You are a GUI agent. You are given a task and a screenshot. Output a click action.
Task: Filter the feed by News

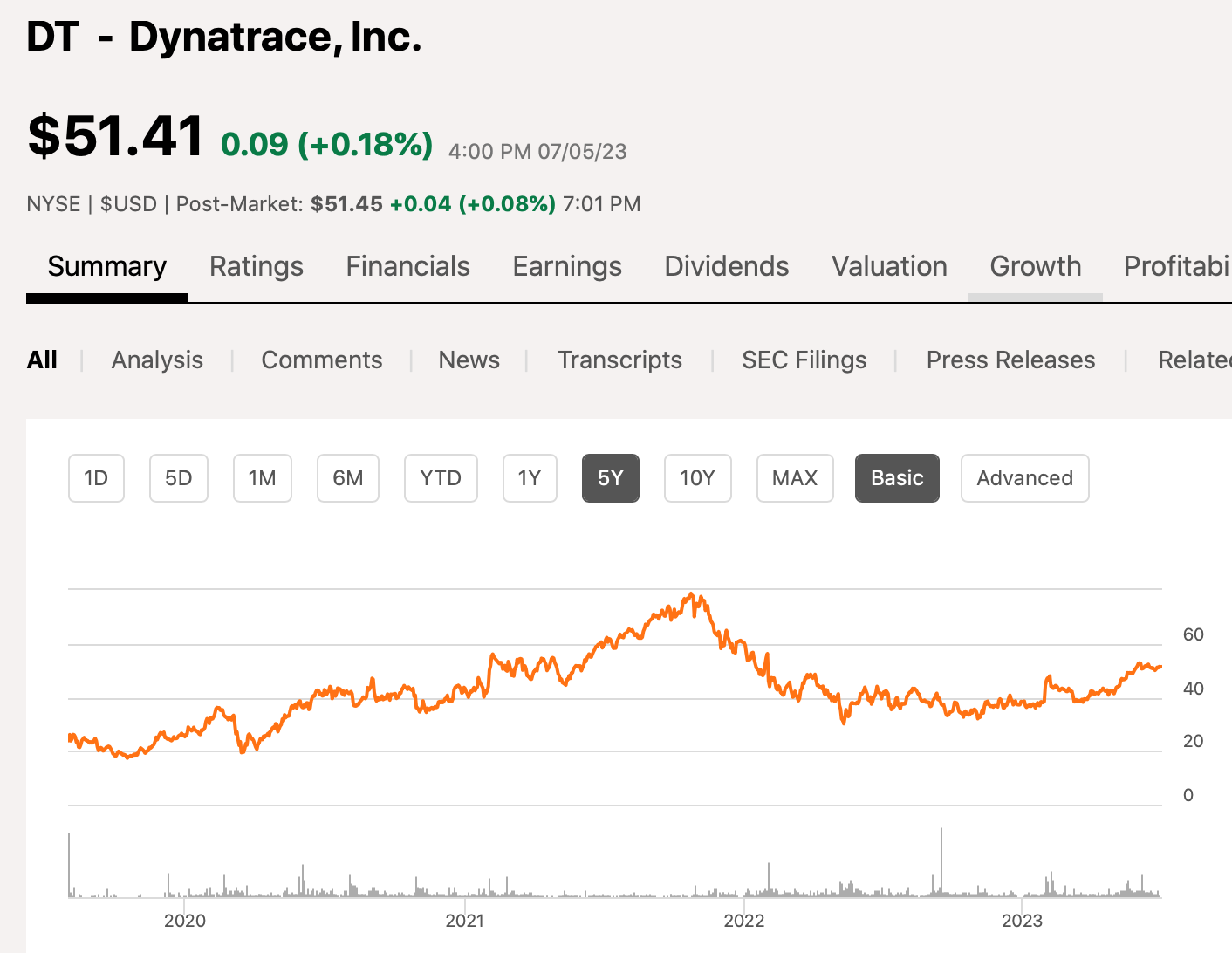469,360
